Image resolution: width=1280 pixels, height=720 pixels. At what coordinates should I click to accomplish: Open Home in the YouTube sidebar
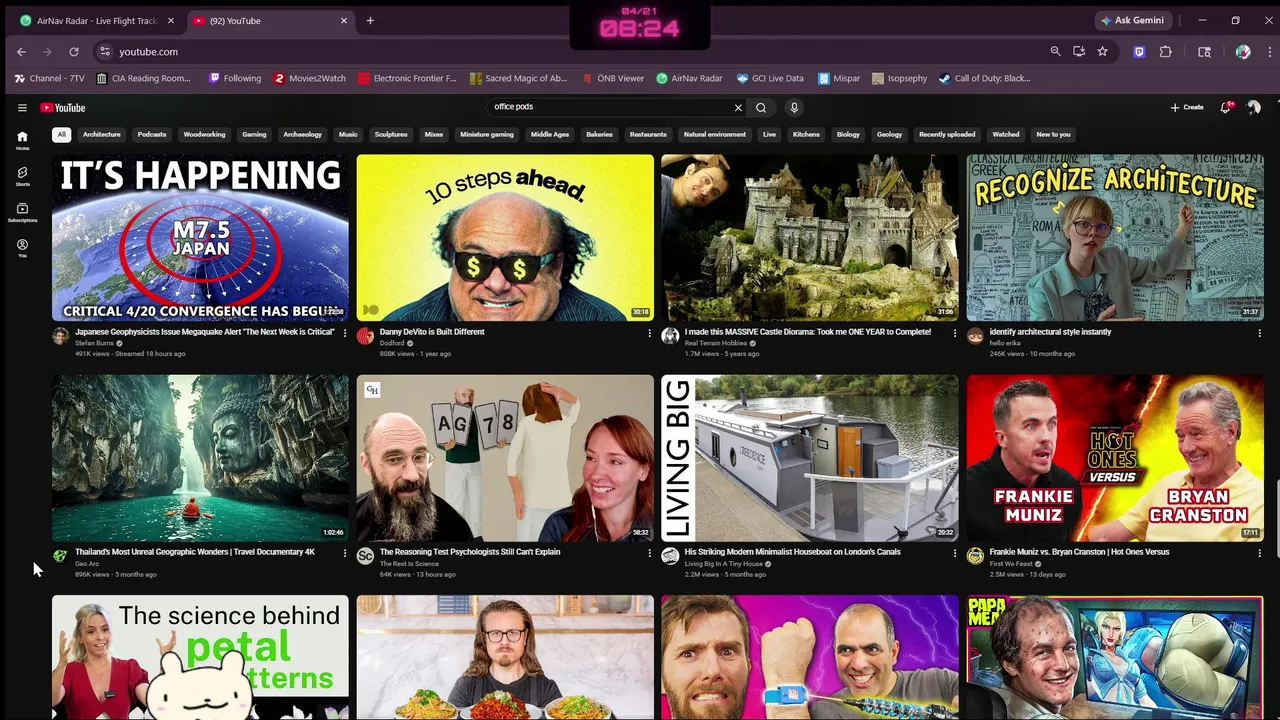pos(22,140)
